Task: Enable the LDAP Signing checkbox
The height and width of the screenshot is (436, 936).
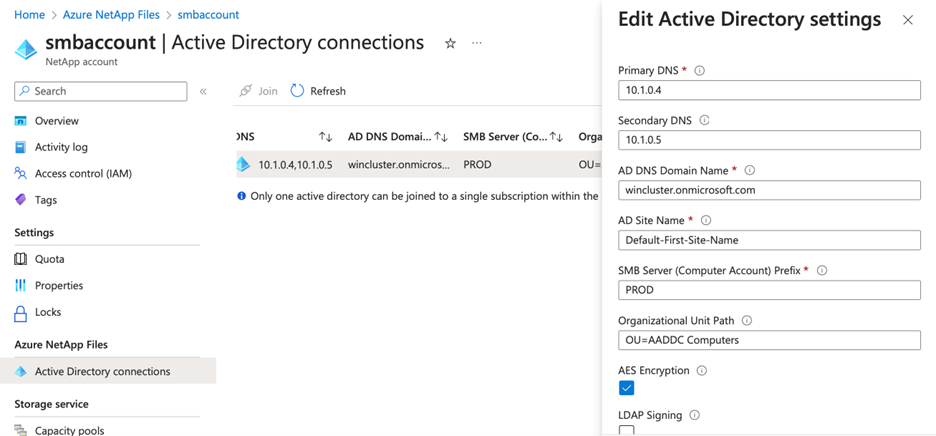Action: (x=626, y=430)
